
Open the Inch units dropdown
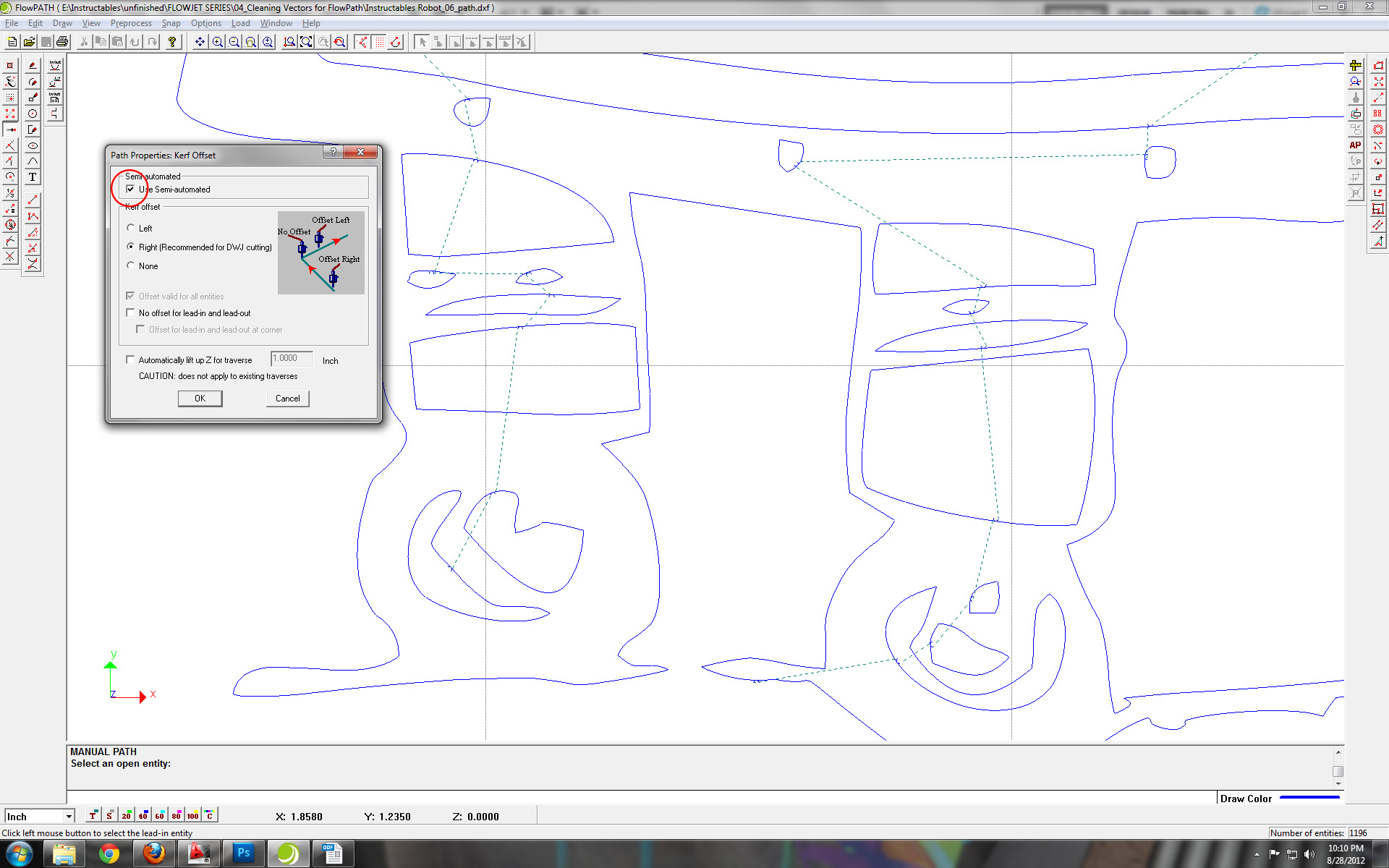pos(69,816)
